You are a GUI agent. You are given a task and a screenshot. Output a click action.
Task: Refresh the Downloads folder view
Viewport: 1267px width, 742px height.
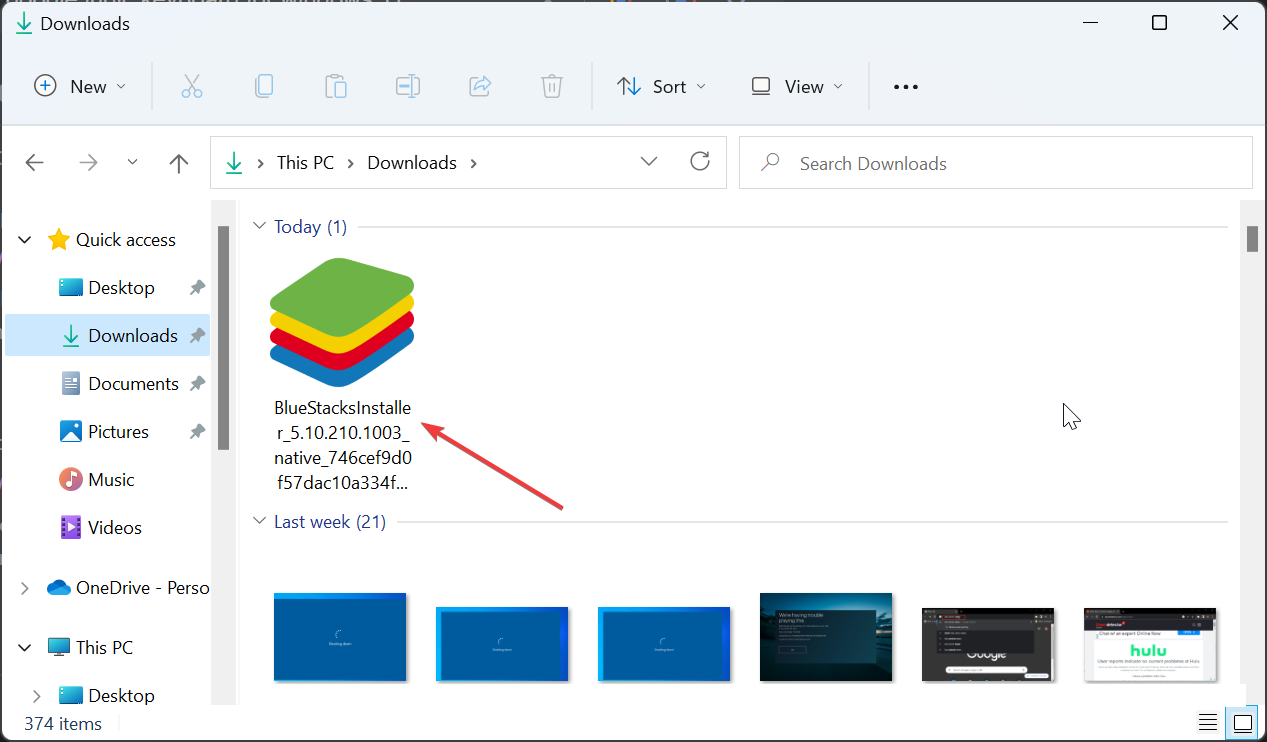[700, 161]
